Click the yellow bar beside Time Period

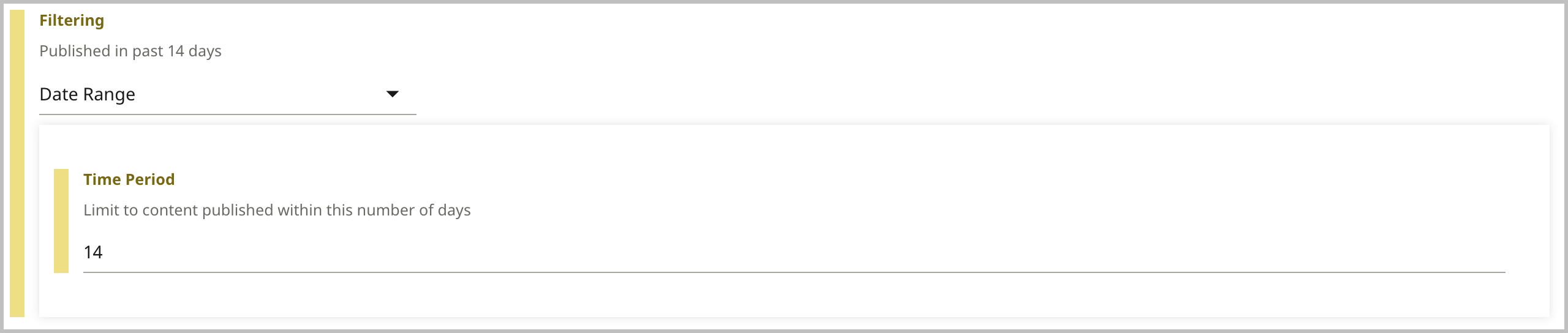[61, 220]
